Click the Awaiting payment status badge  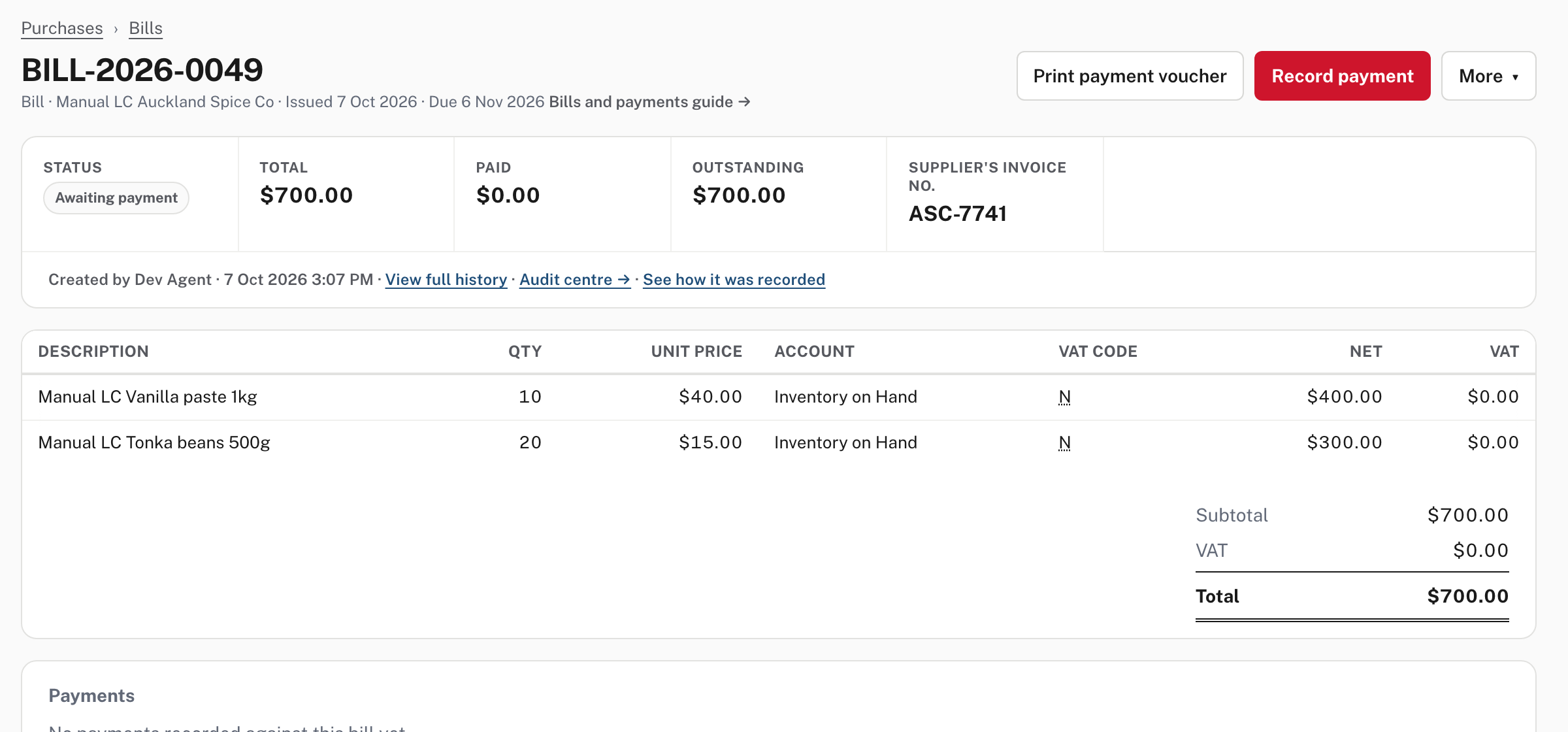(116, 198)
